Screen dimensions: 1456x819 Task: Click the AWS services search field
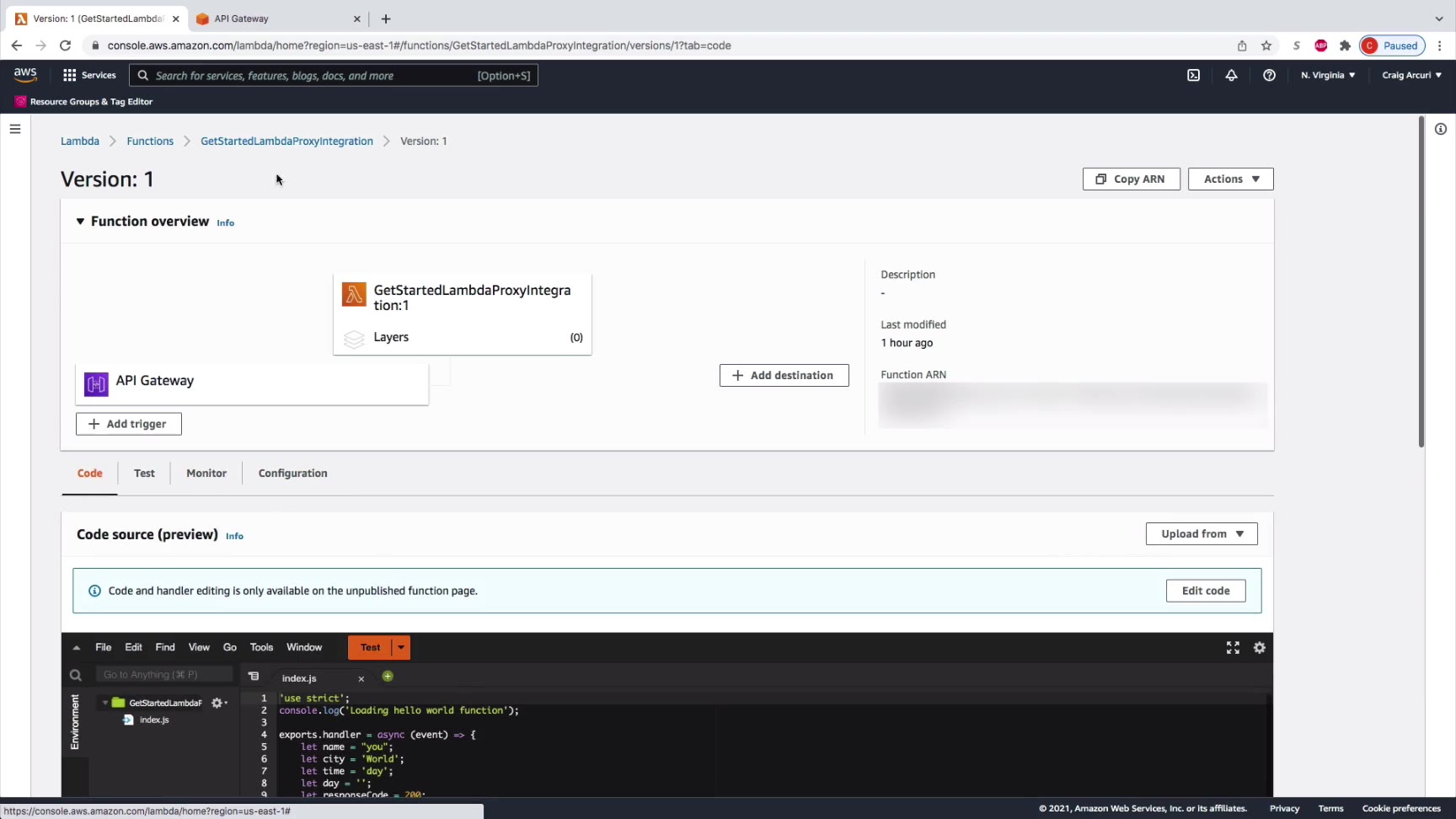click(x=334, y=76)
